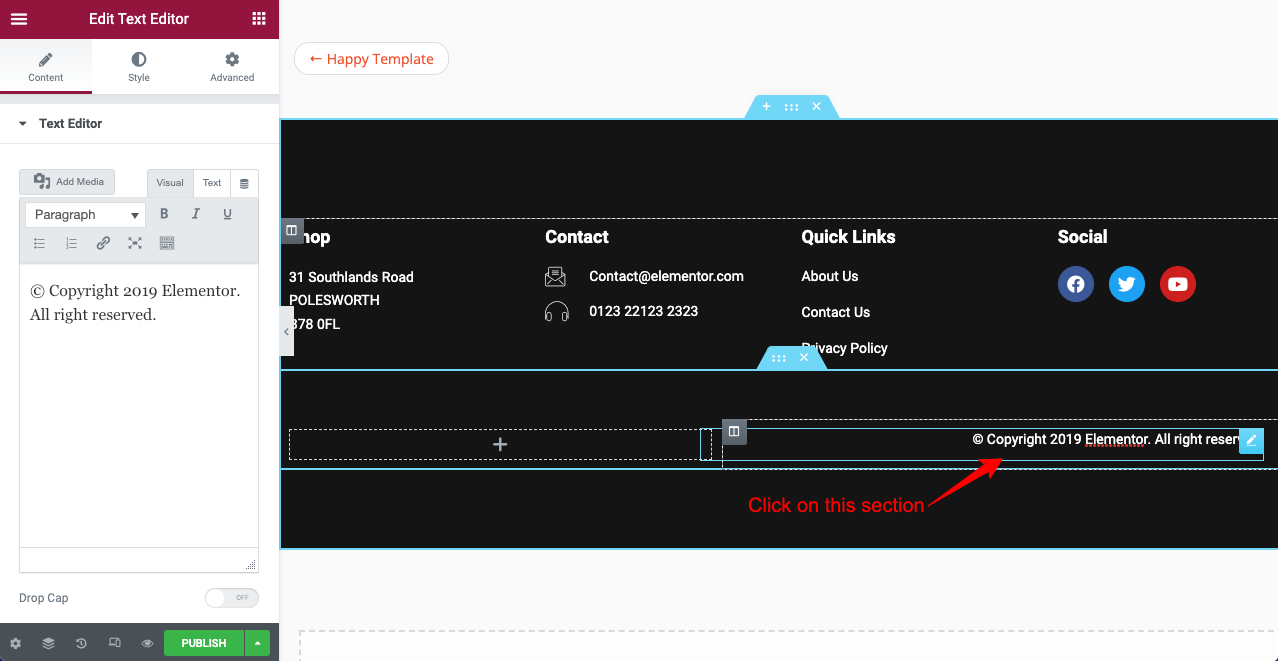Collapse the Text Editor section

pyautogui.click(x=23, y=123)
